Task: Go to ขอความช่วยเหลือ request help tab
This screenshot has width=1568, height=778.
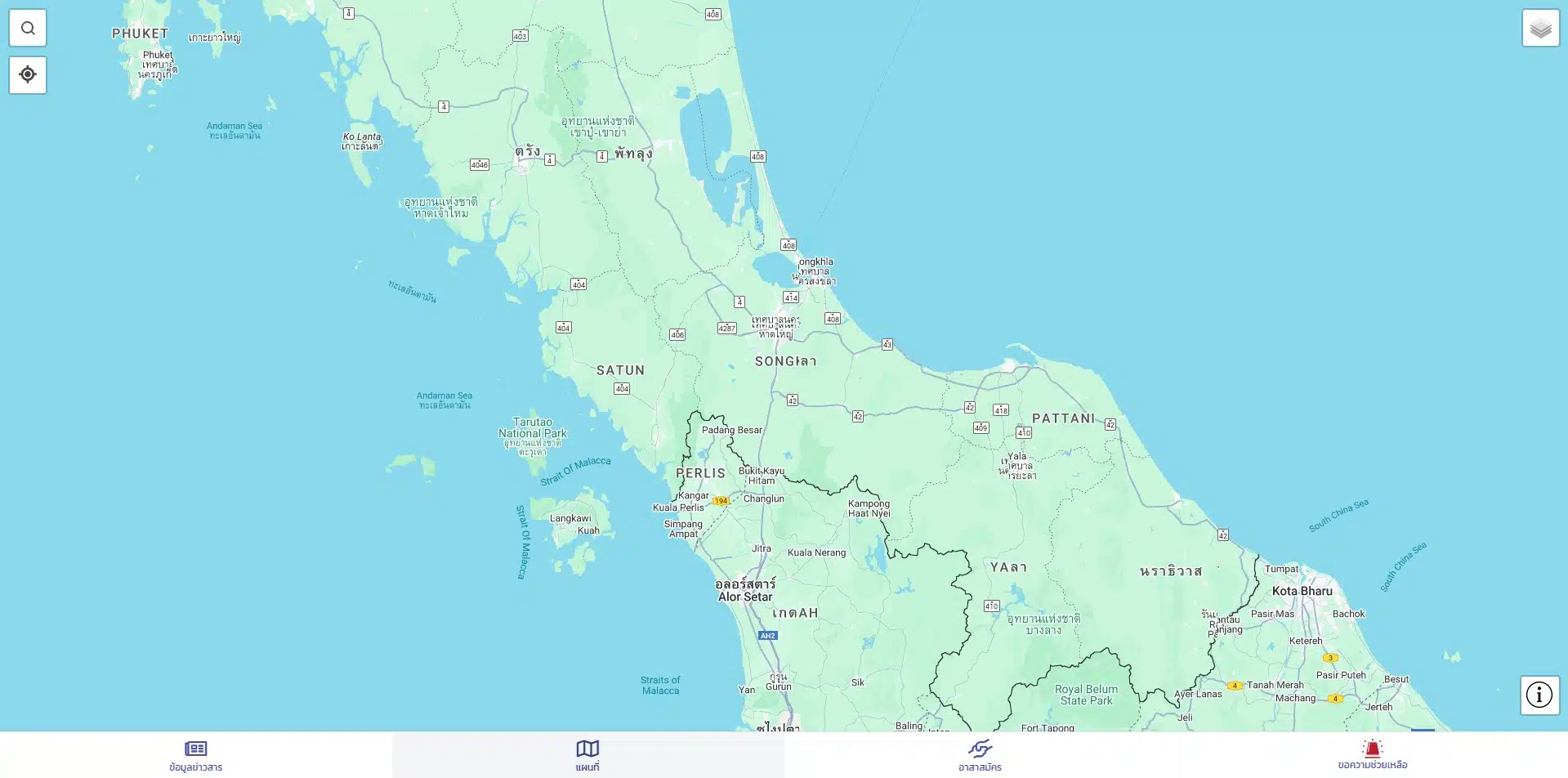Action: tap(1372, 755)
